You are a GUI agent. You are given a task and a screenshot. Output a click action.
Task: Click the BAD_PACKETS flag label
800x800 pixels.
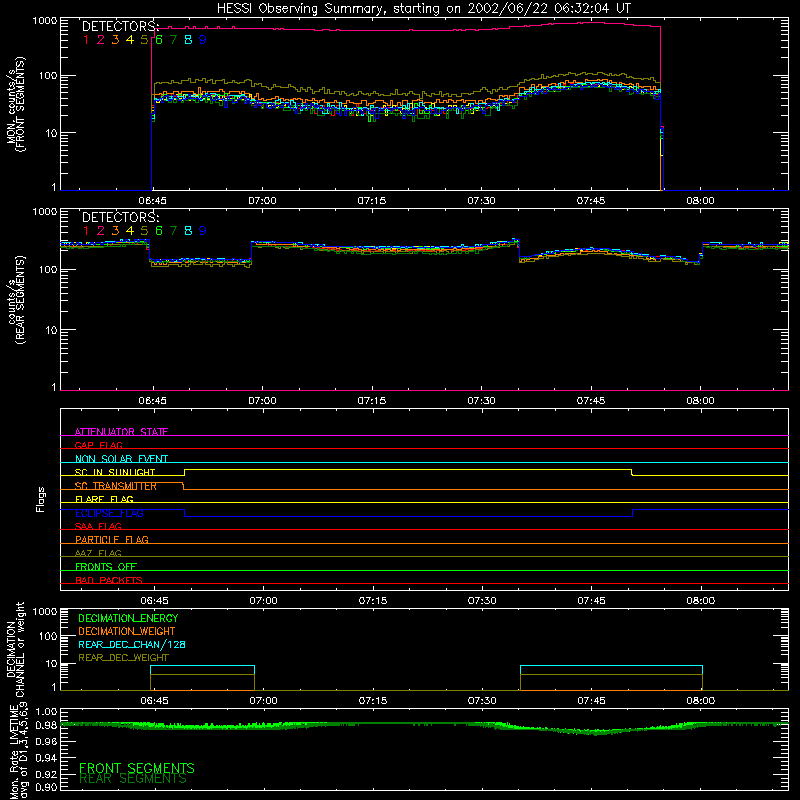109,580
